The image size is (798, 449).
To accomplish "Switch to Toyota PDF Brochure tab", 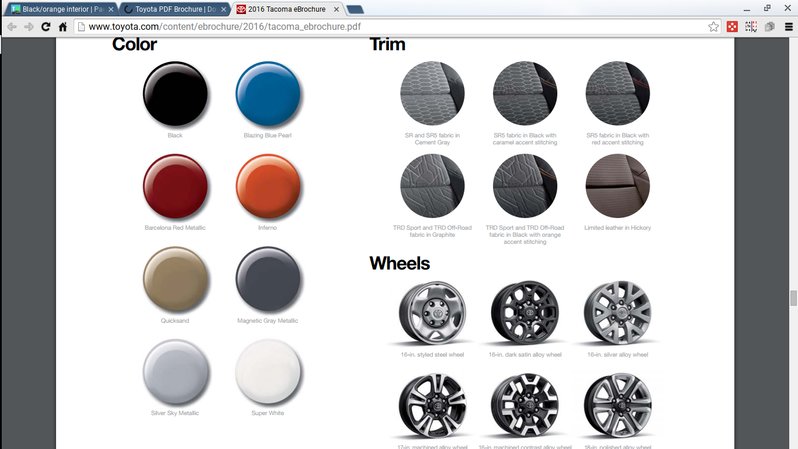I will [176, 9].
